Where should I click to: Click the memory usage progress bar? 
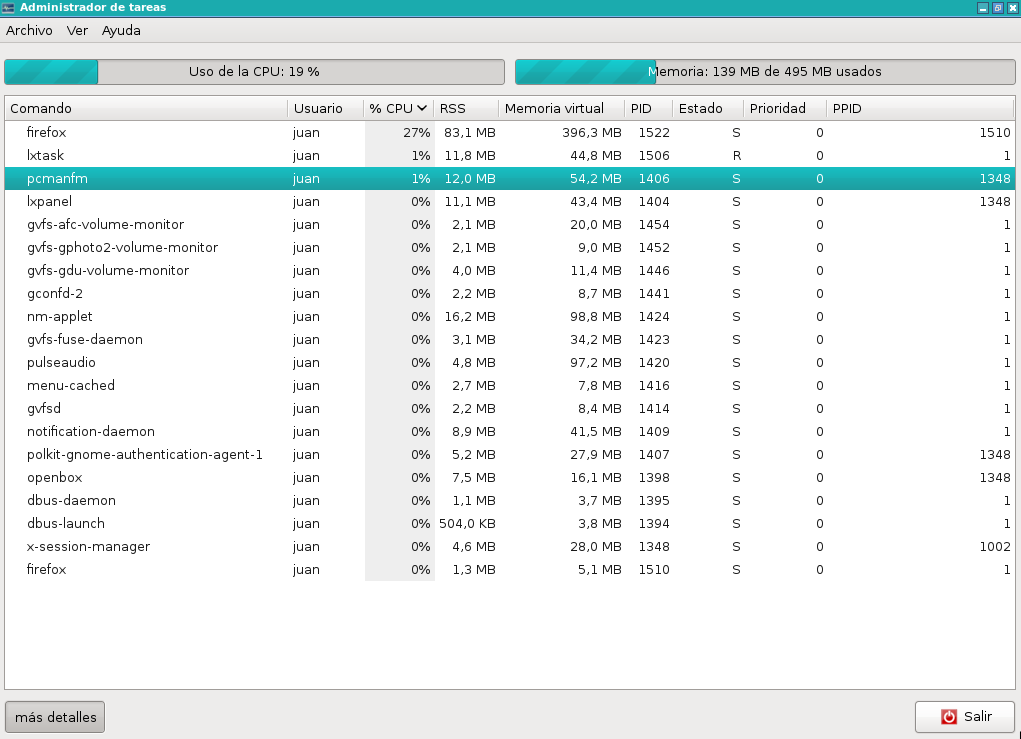click(765, 72)
